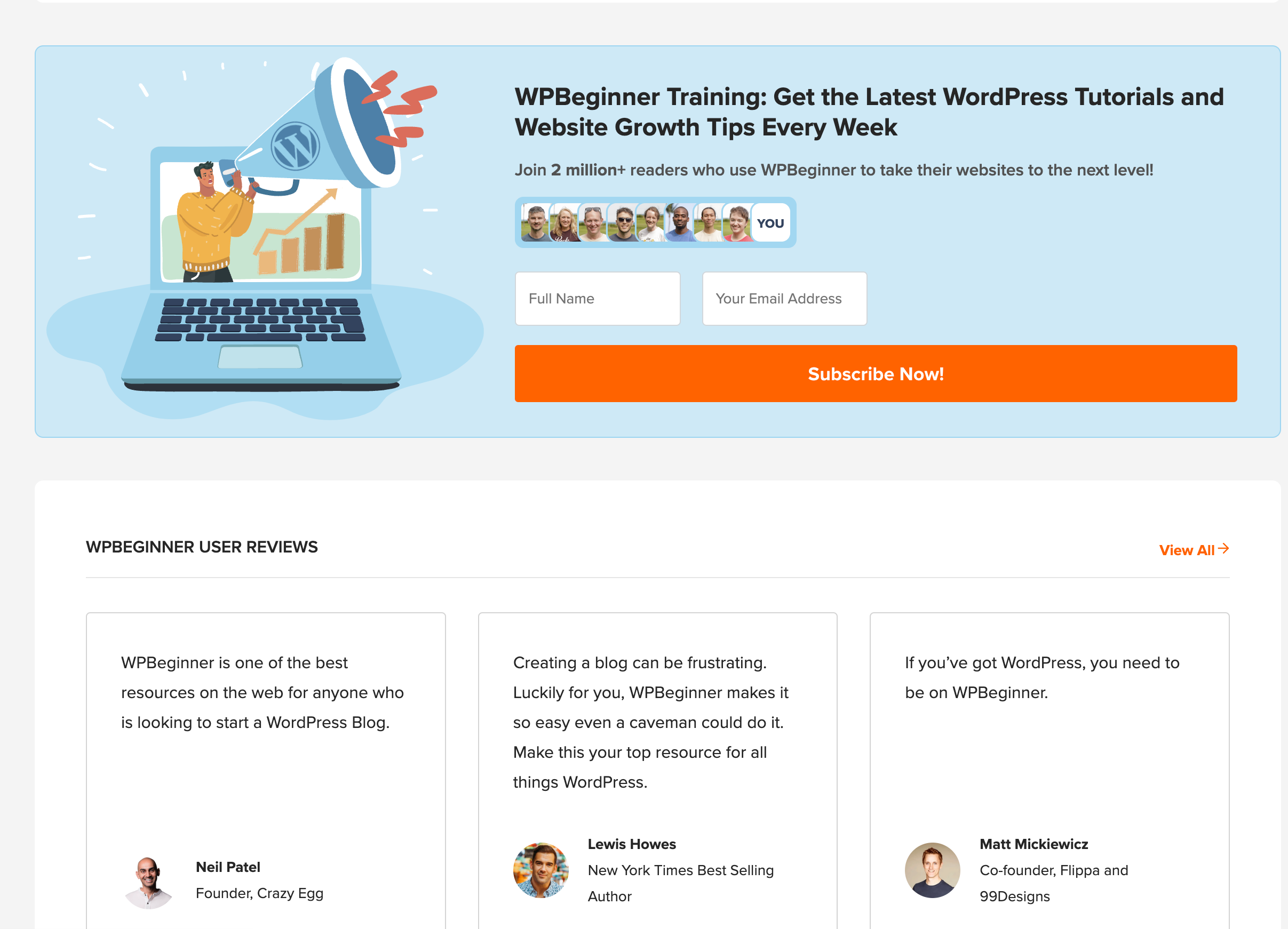Viewport: 1288px width, 929px height.
Task: Click the WPBEGINNER USER REVIEWS heading
Action: (x=202, y=547)
